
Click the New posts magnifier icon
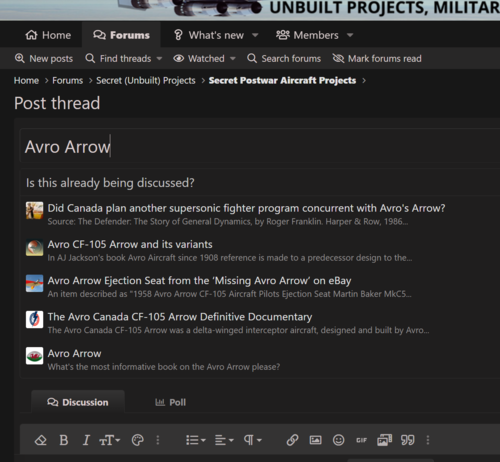[x=20, y=58]
